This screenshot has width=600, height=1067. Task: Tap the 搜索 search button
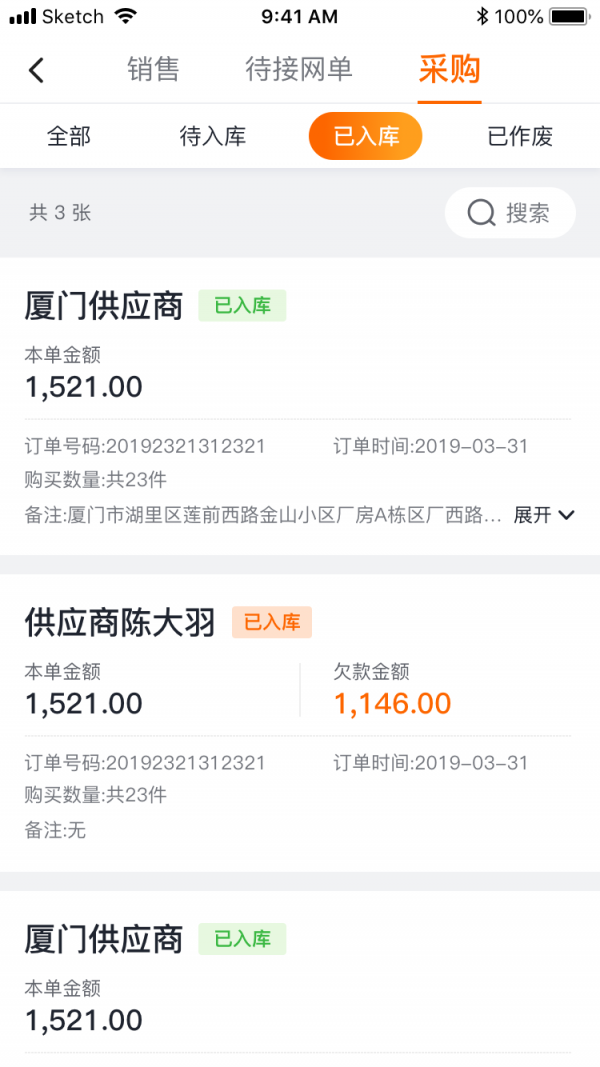pyautogui.click(x=509, y=212)
